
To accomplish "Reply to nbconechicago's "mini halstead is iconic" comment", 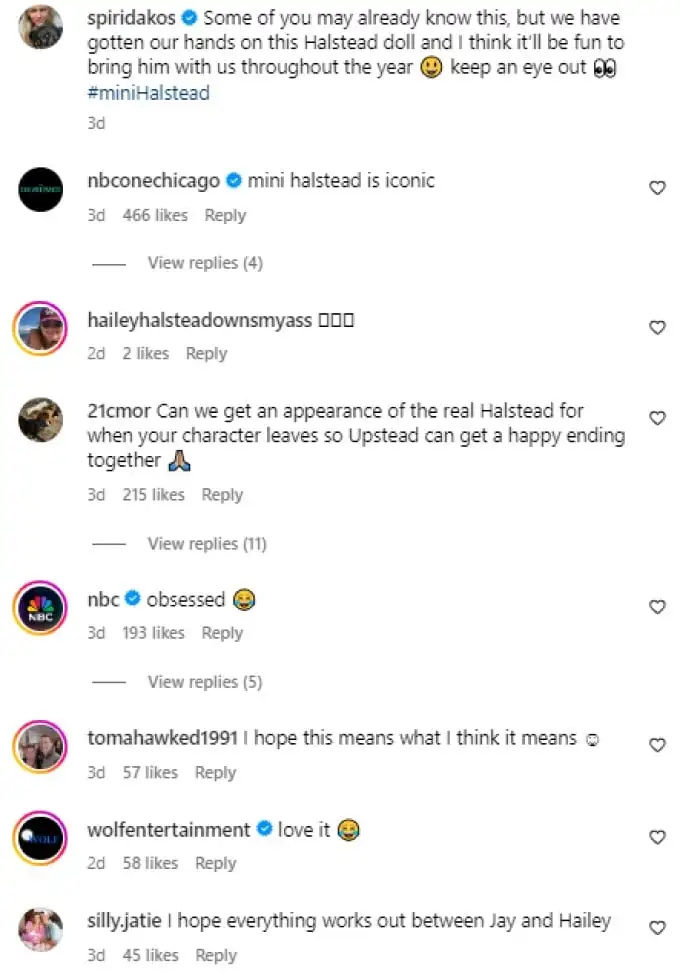I will (225, 216).
